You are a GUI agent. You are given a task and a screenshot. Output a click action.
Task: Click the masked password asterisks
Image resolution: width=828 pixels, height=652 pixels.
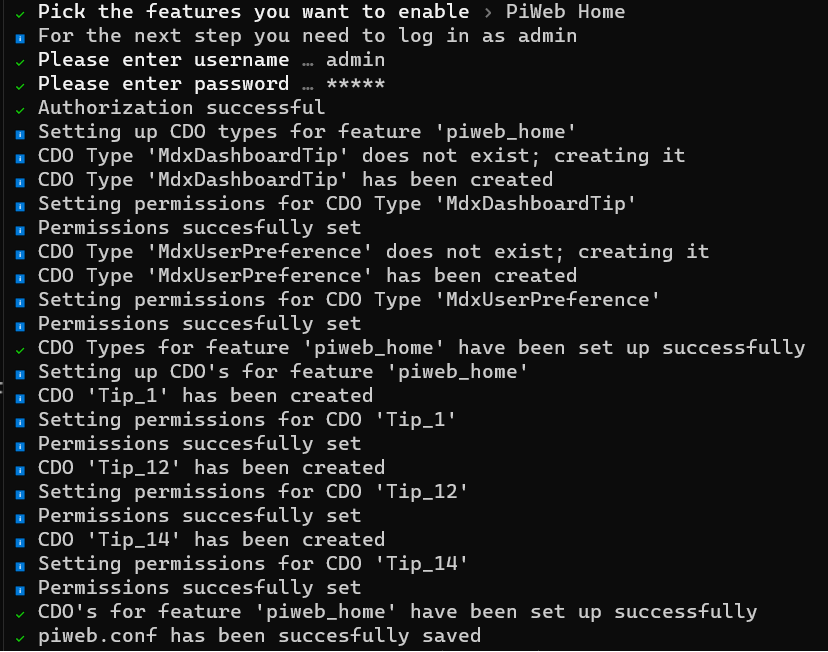[356, 84]
